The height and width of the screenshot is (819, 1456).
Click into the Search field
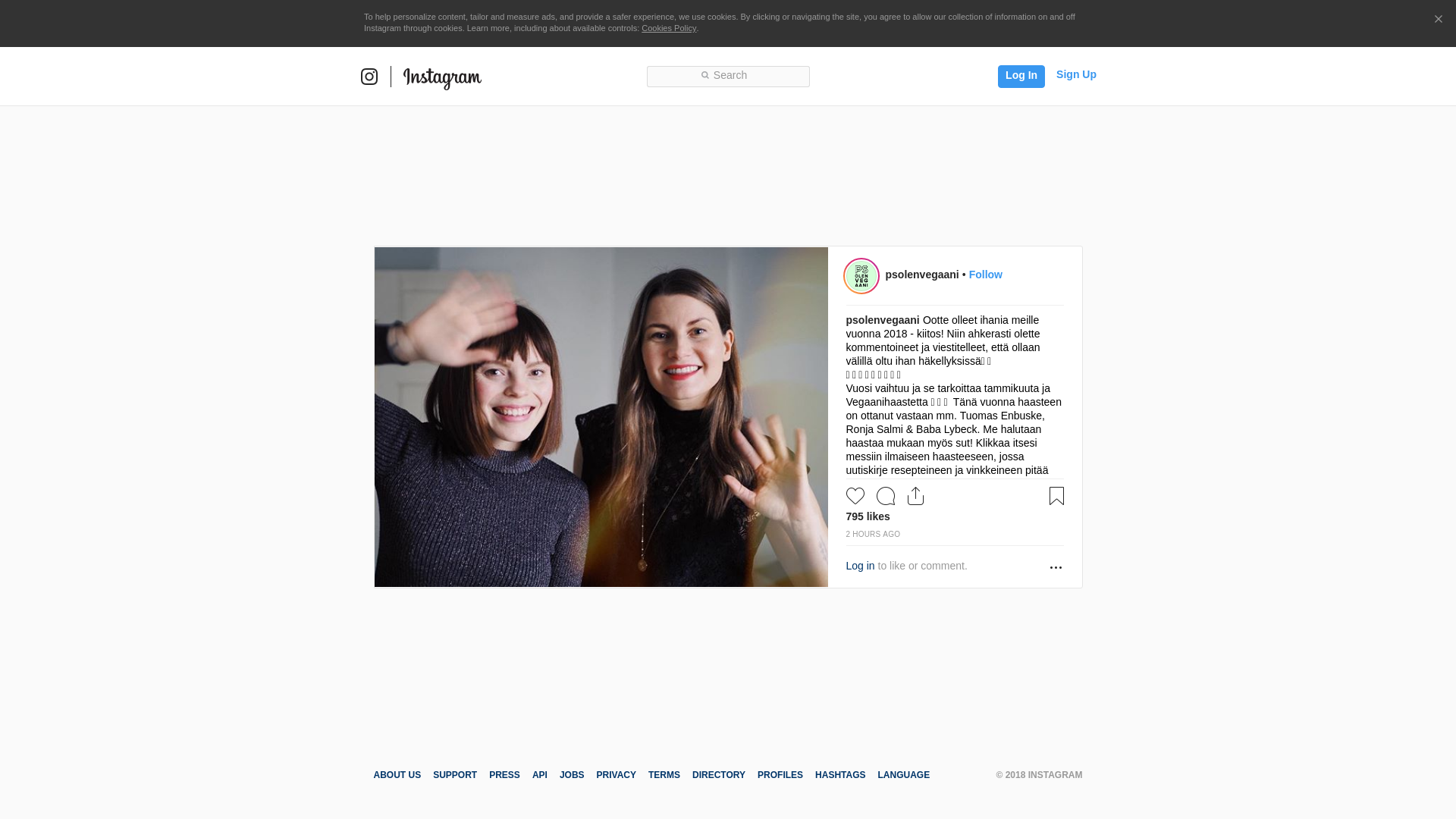pyautogui.click(x=728, y=76)
